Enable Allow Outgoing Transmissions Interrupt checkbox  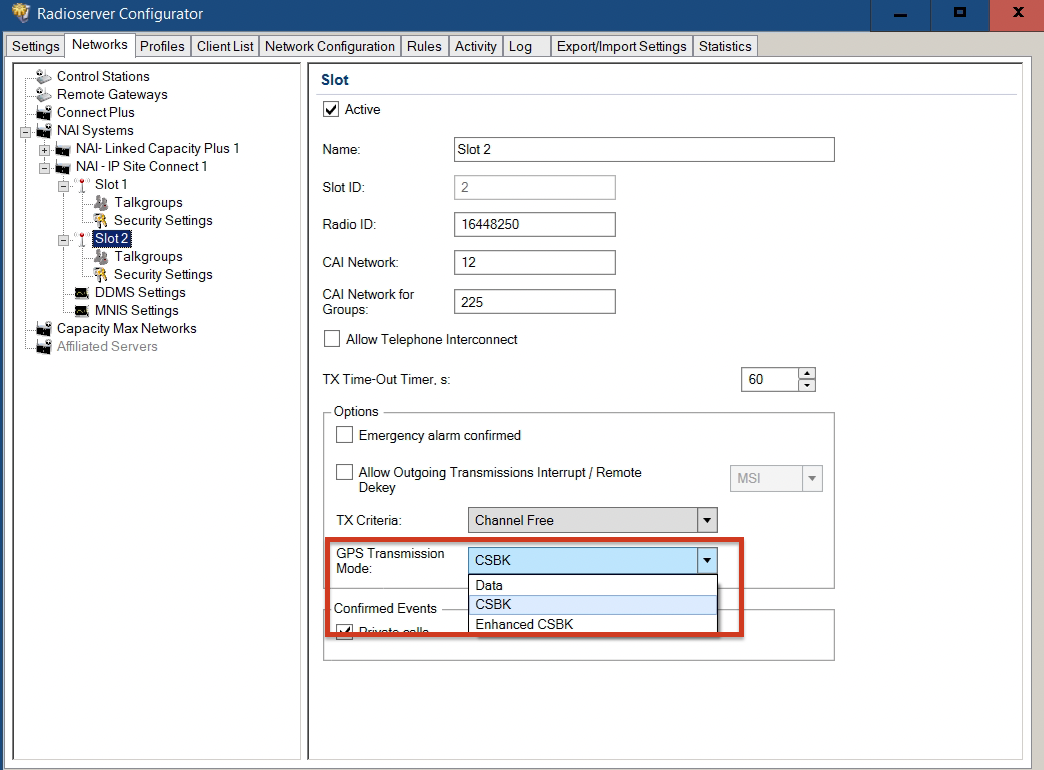[x=344, y=472]
